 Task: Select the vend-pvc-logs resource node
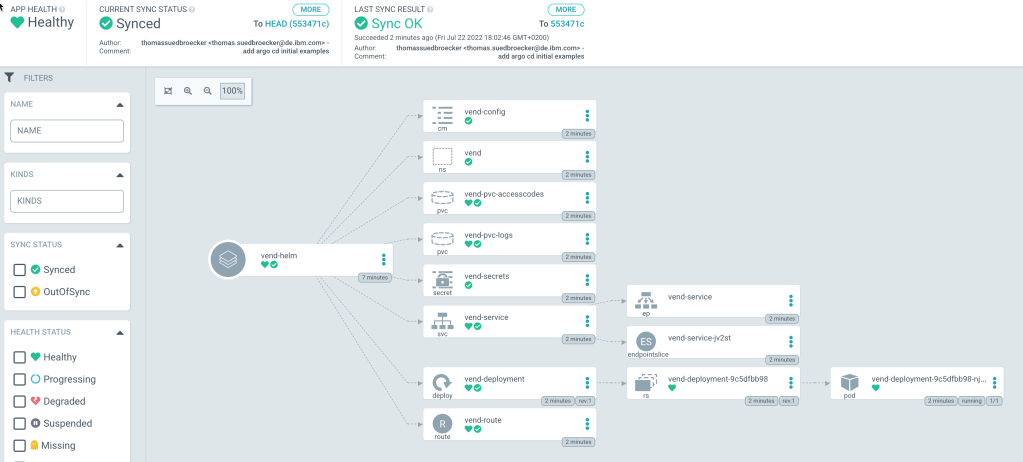pyautogui.click(x=510, y=240)
